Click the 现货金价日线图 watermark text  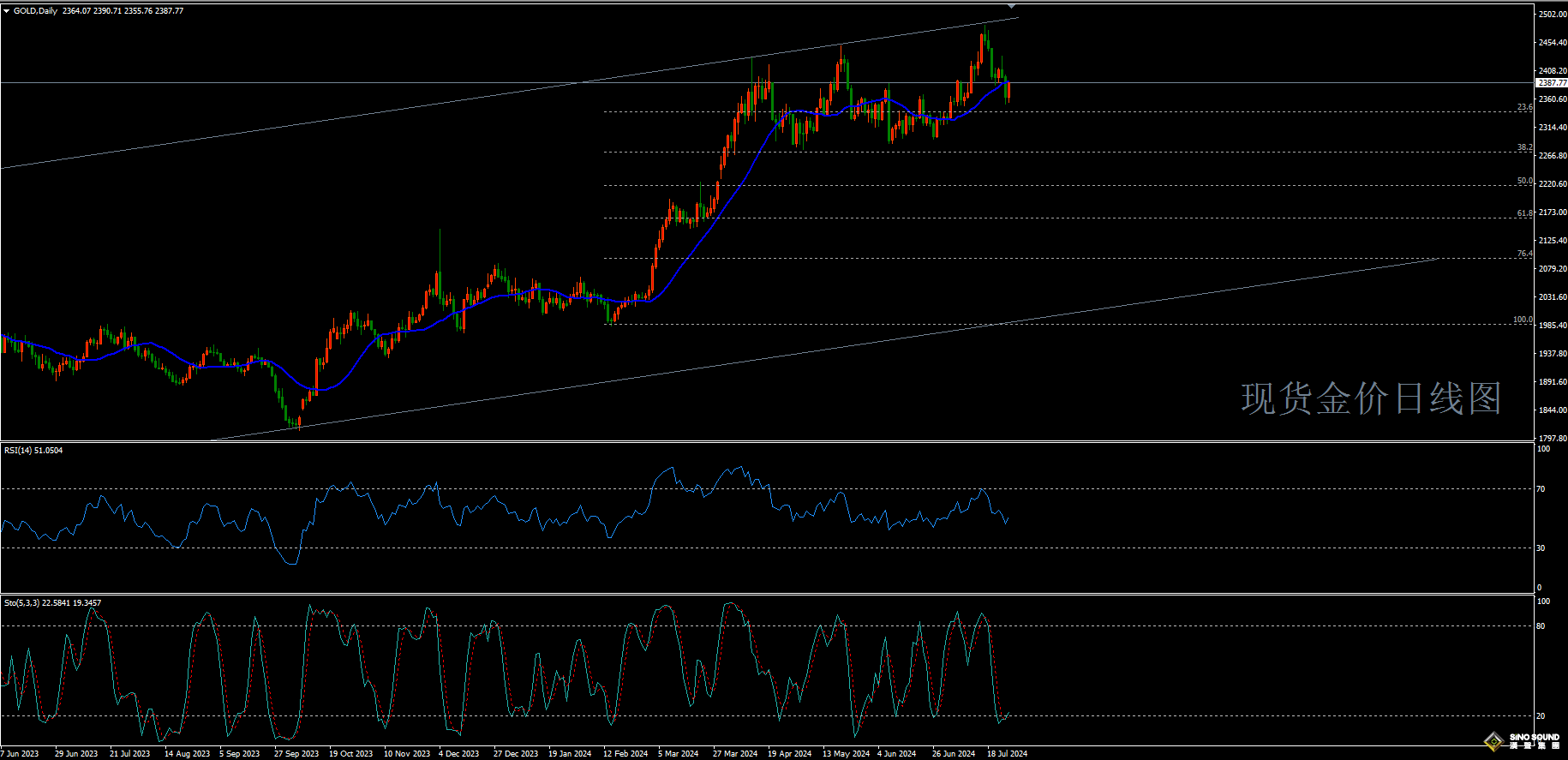click(1371, 399)
